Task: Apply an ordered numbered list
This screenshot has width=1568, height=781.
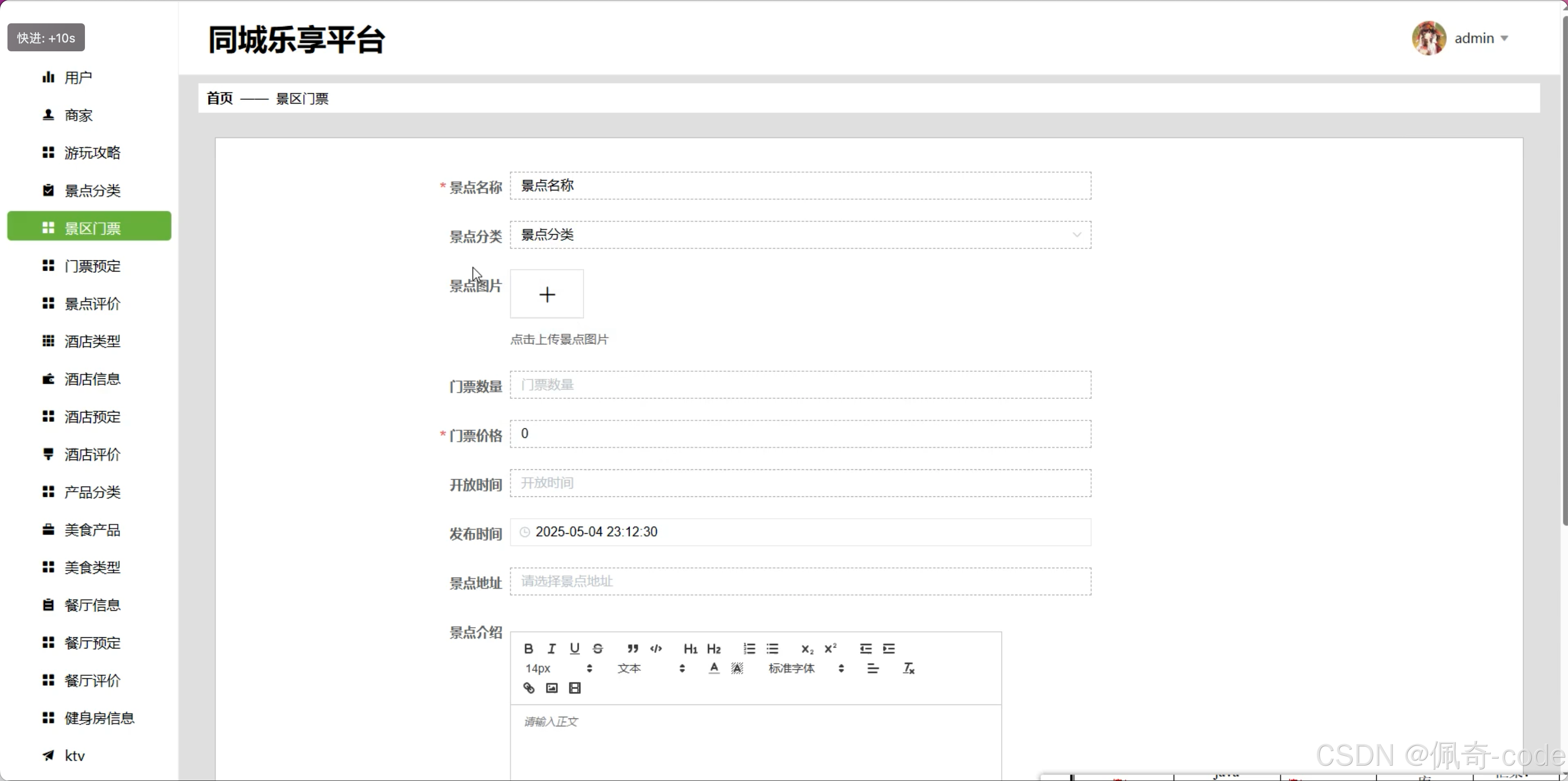Action: 749,649
